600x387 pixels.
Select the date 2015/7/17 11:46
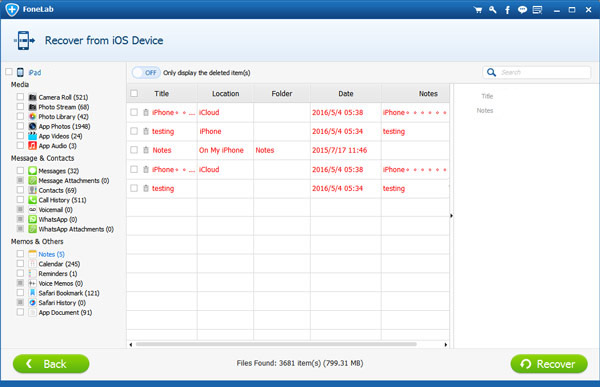point(339,150)
